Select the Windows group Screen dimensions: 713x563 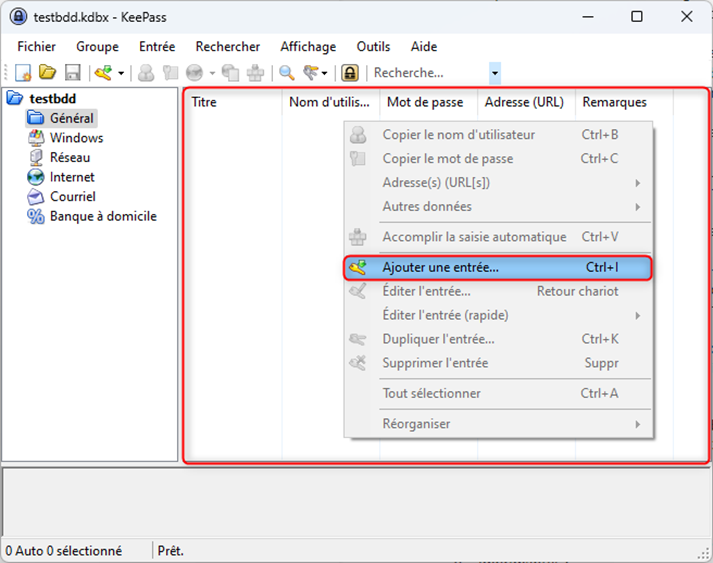76,138
